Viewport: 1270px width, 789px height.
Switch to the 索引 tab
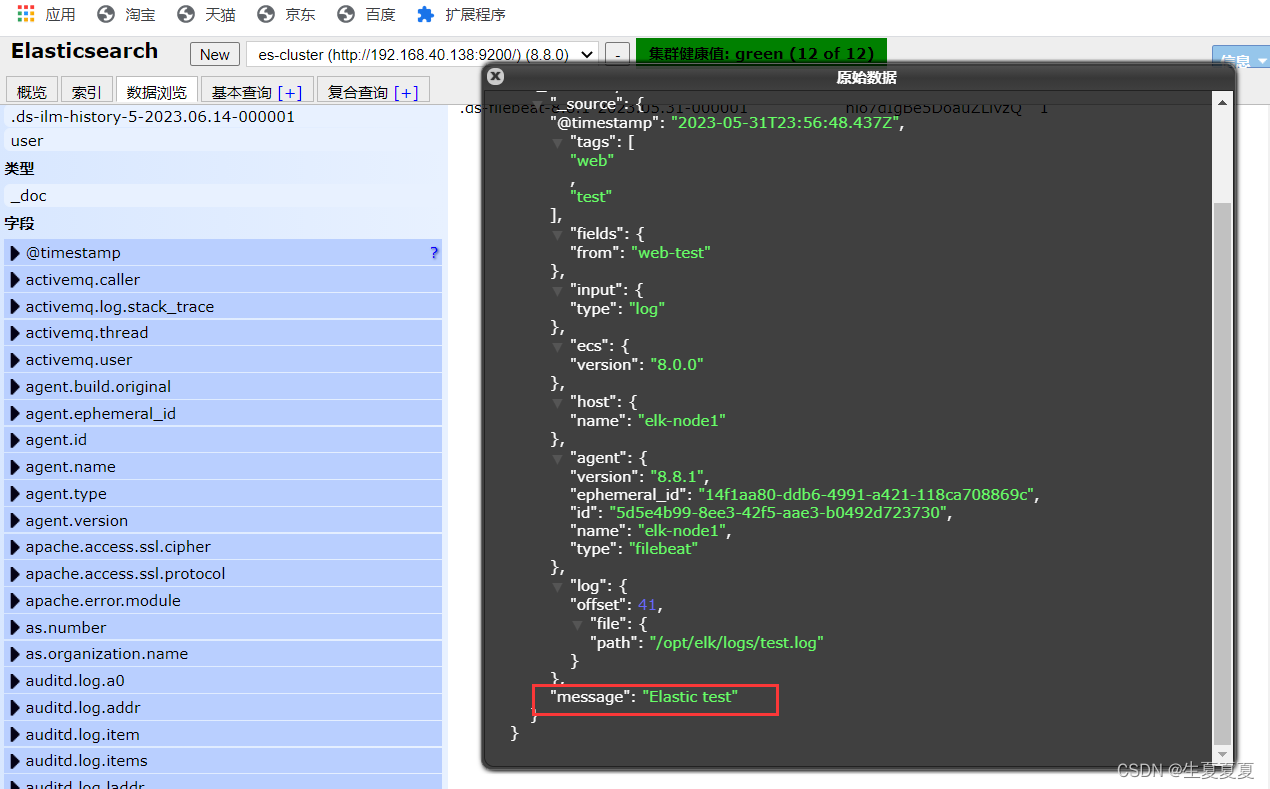coord(86,91)
